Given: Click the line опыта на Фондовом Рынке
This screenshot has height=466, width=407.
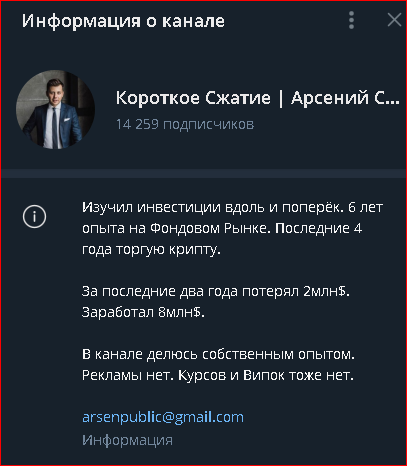Looking at the screenshot, I should tap(222, 228).
